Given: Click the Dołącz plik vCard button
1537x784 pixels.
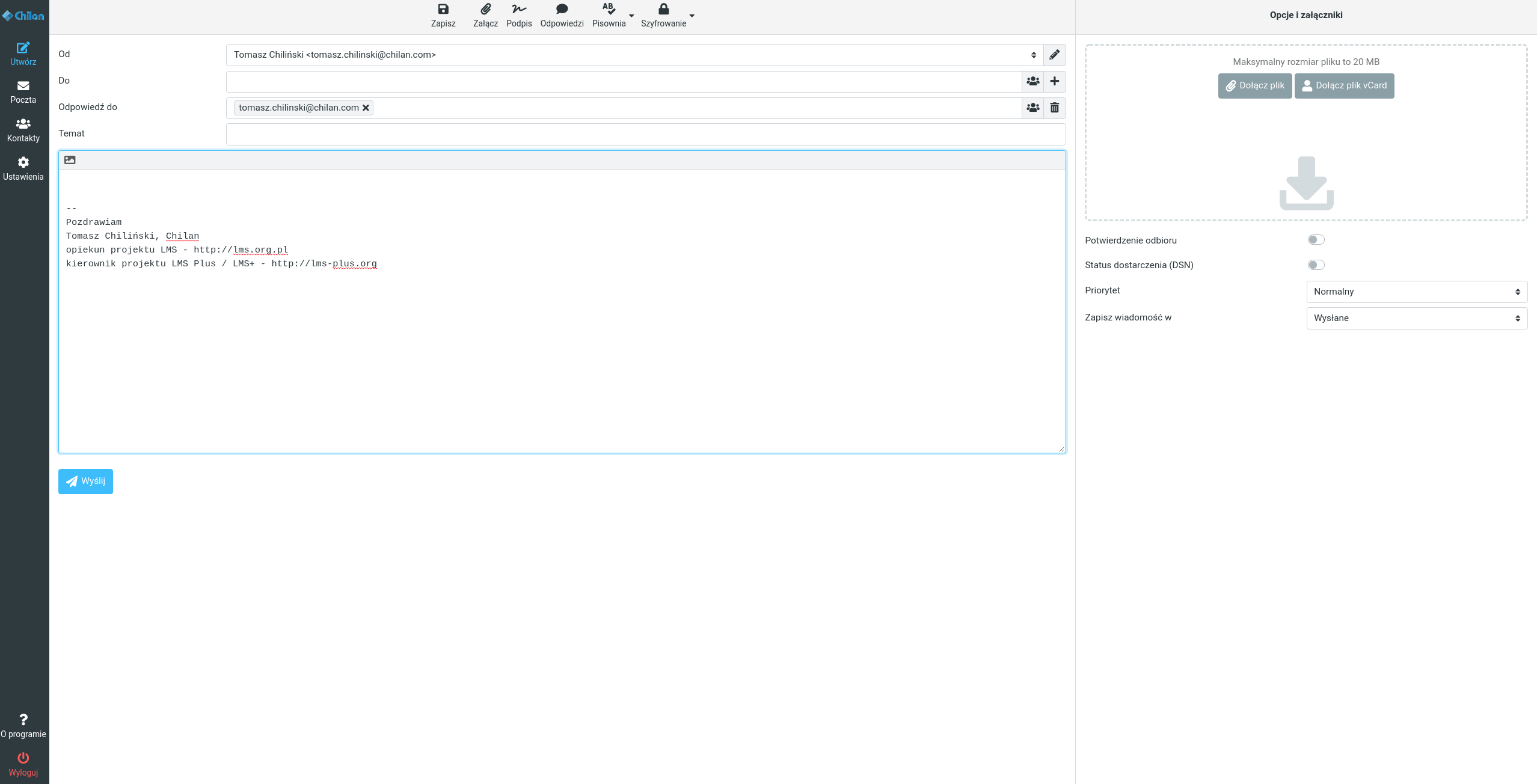Looking at the screenshot, I should (1344, 85).
